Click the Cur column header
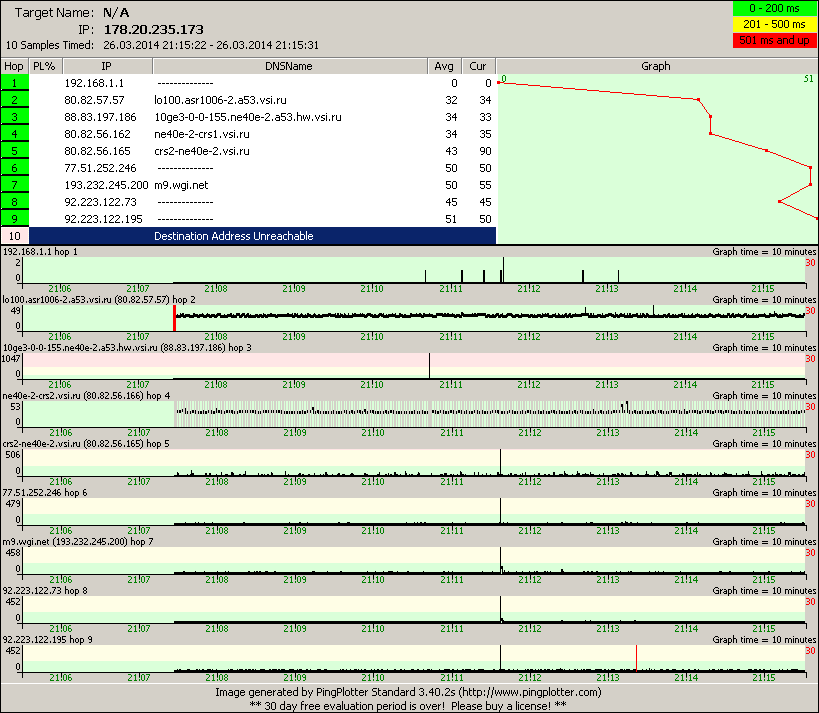The height and width of the screenshot is (713, 819). (x=478, y=66)
